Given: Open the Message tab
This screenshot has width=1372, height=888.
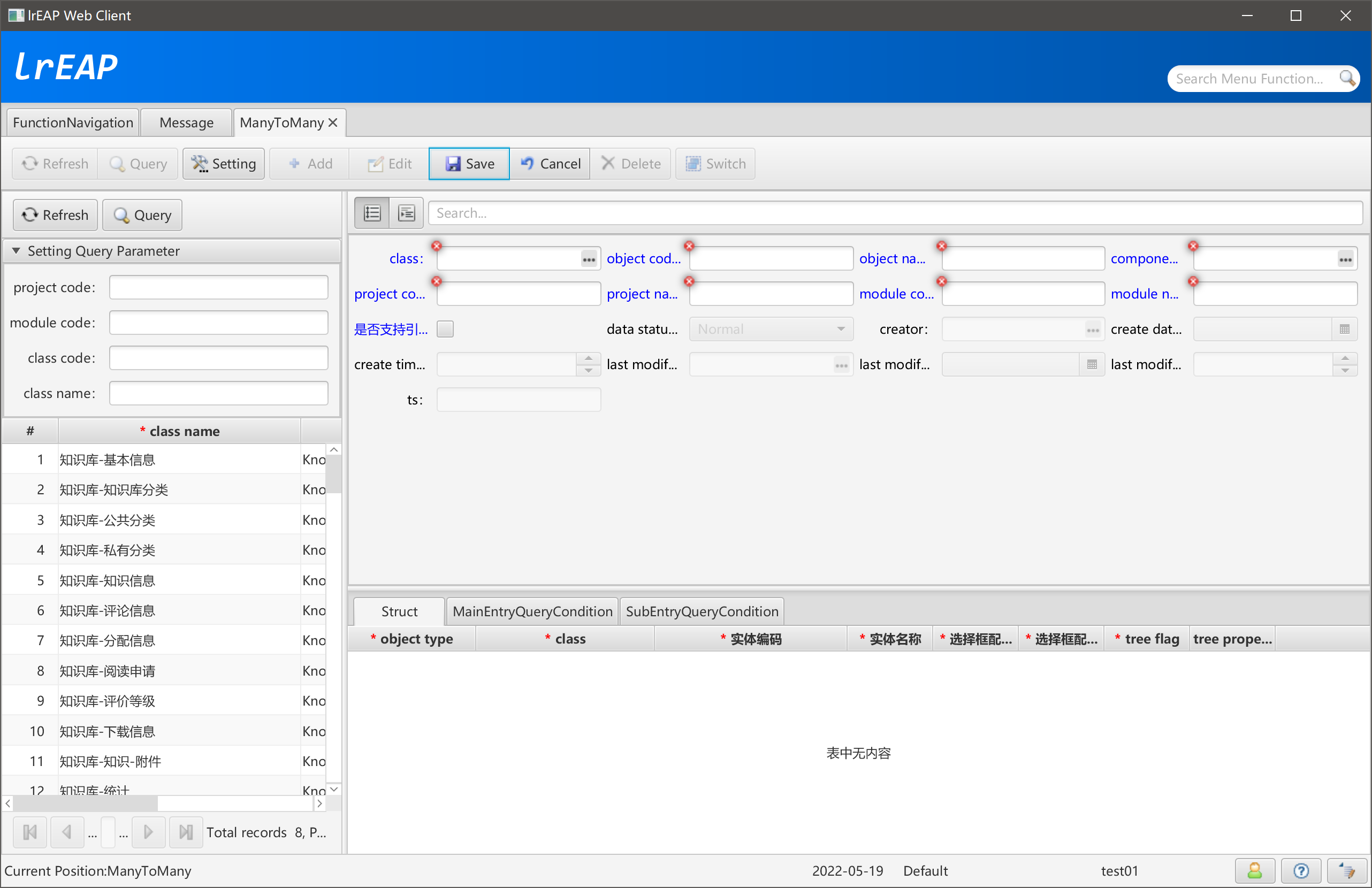Looking at the screenshot, I should click(x=186, y=123).
